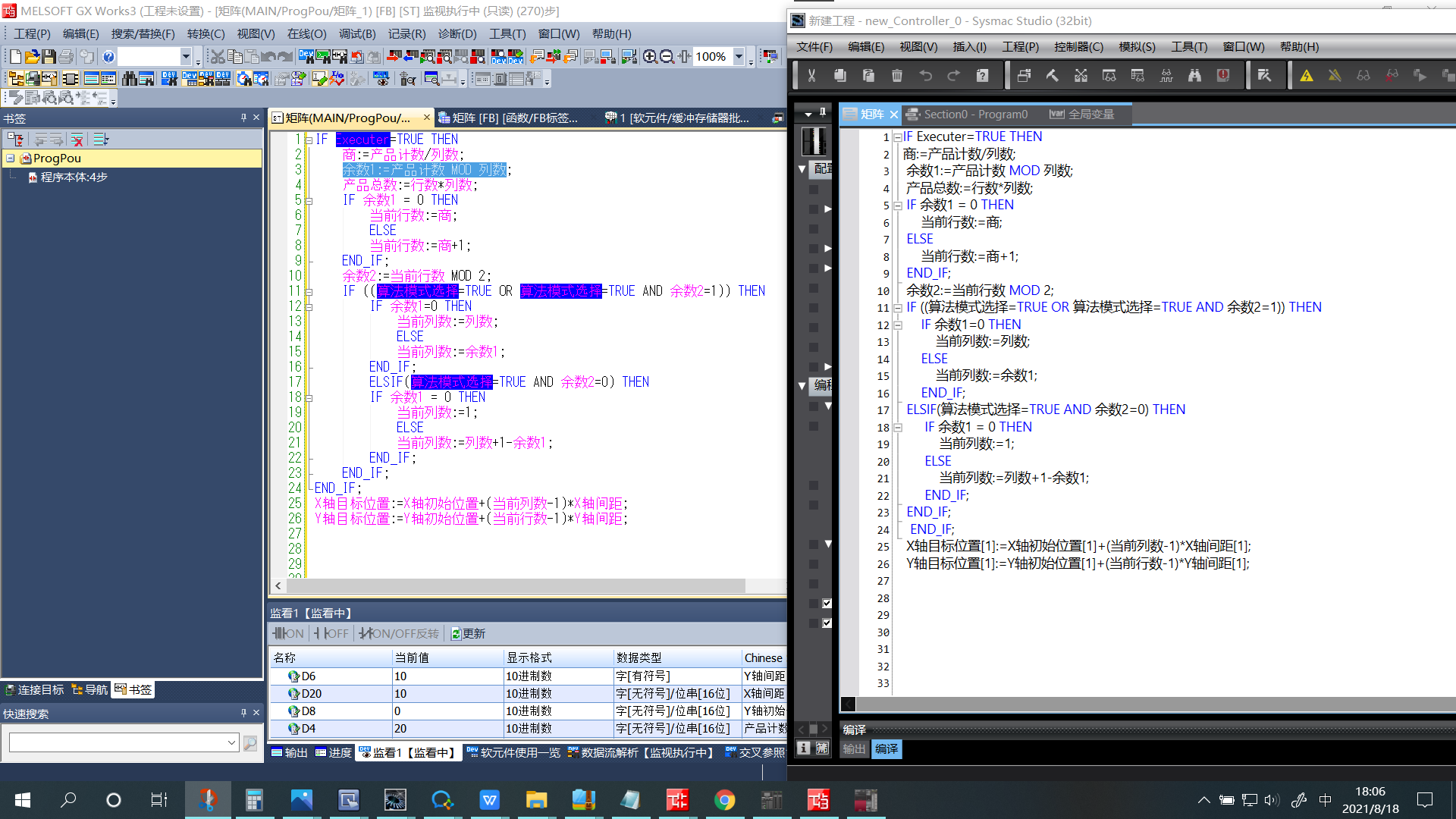Toggle the upper checkbox in Sysmac left panel
This screenshot has height=819, width=1456.
coord(827,604)
